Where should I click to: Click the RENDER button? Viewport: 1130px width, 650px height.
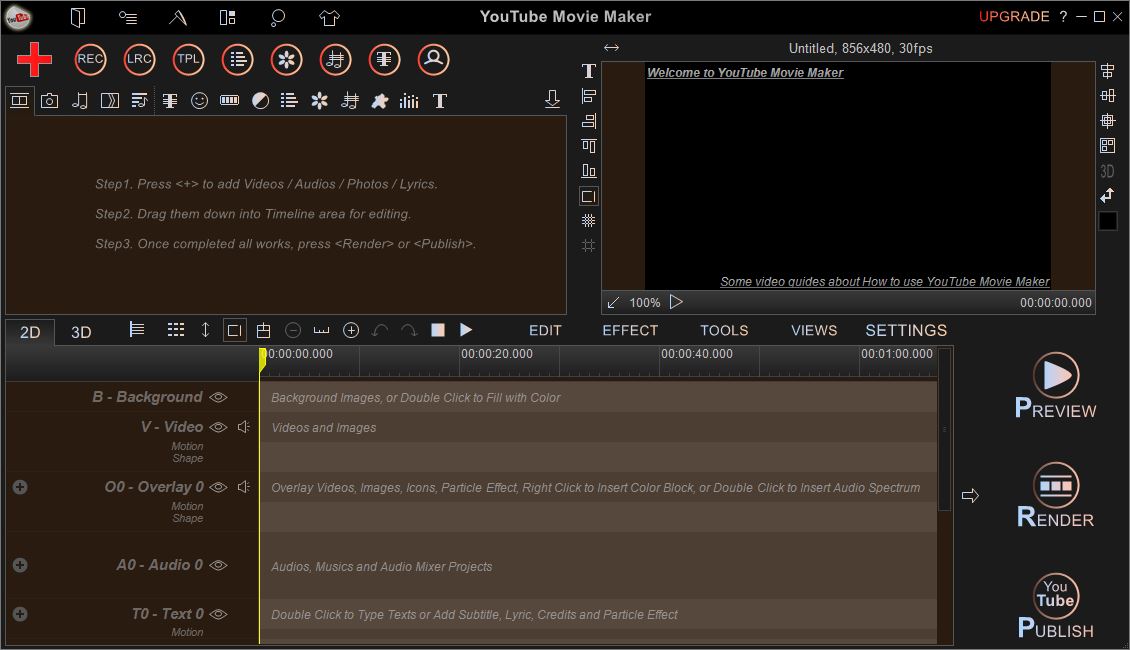(1056, 495)
